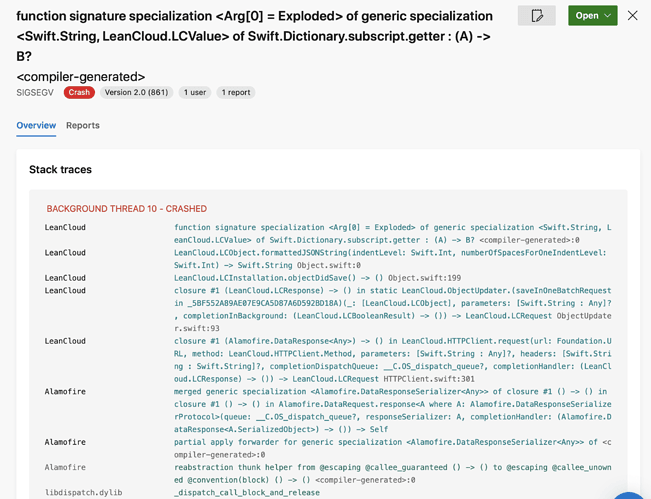Close the crash detail panel

coord(632,16)
